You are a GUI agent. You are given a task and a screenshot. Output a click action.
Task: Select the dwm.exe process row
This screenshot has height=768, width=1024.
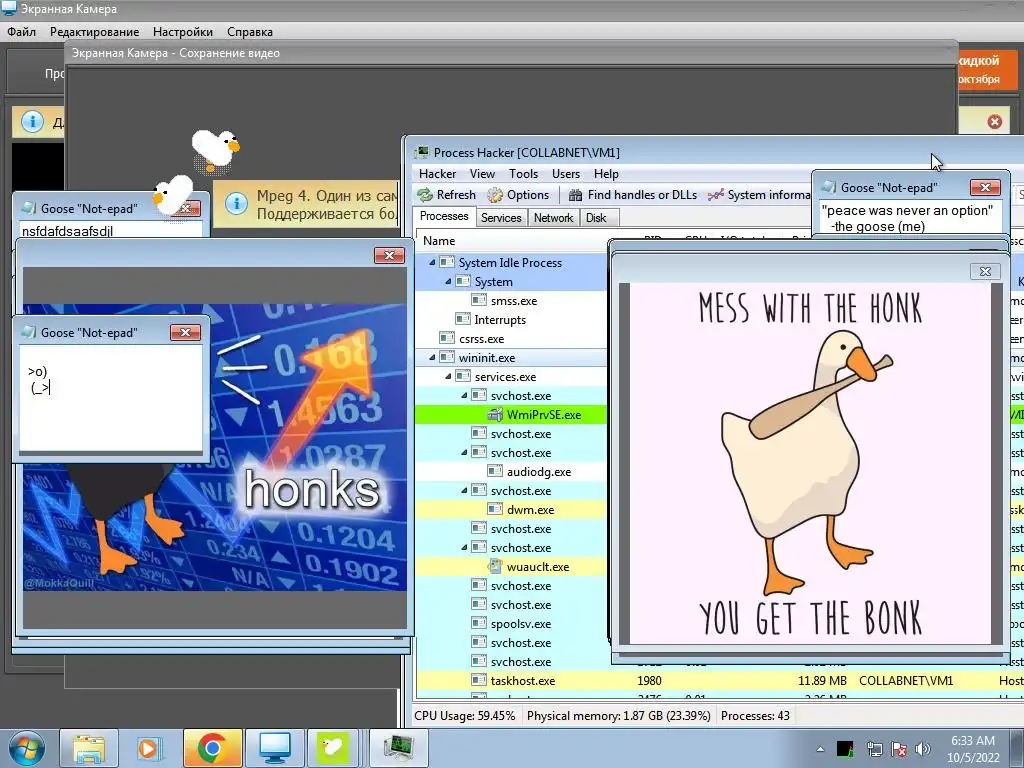coord(511,510)
